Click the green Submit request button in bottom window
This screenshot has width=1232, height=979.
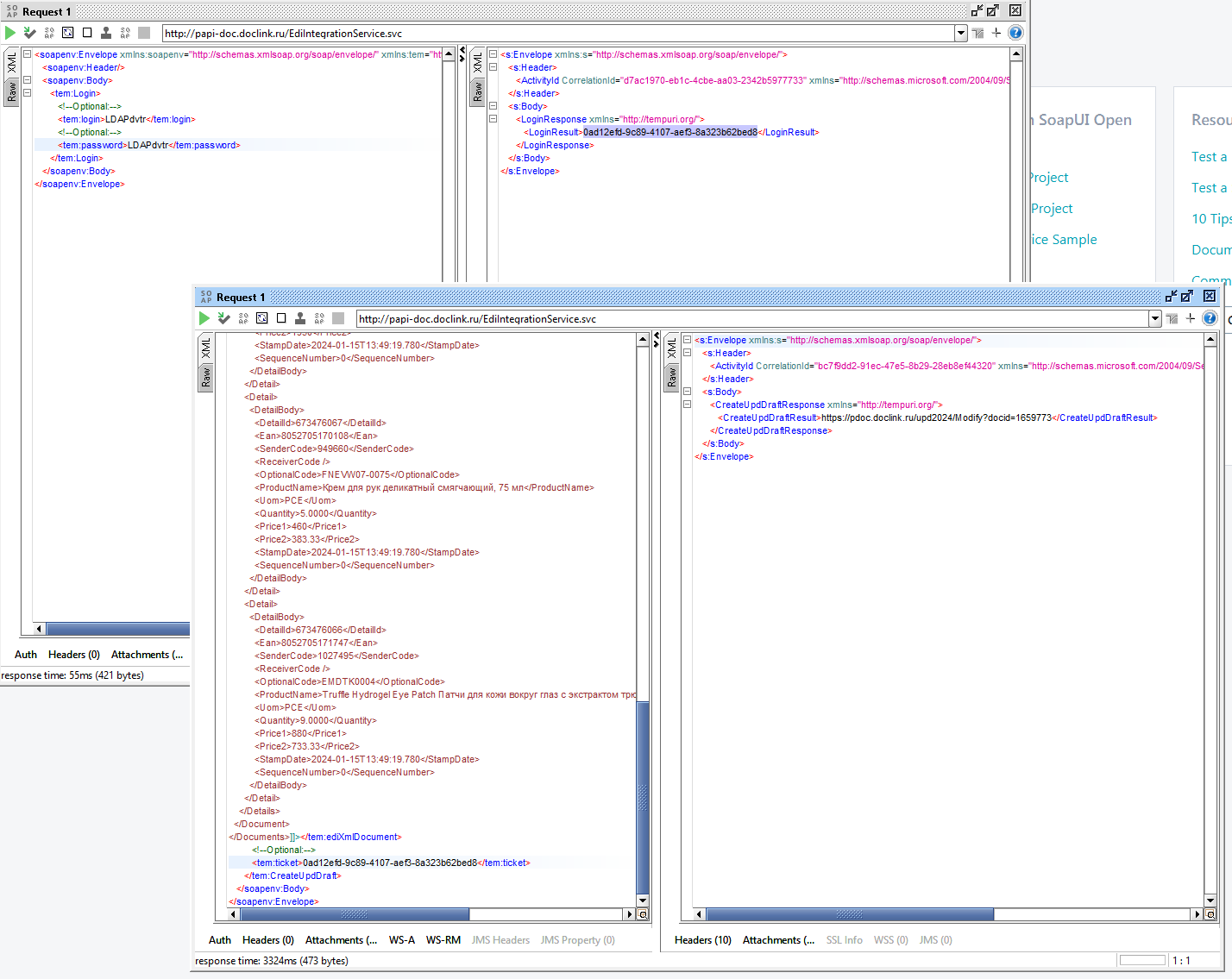(204, 318)
